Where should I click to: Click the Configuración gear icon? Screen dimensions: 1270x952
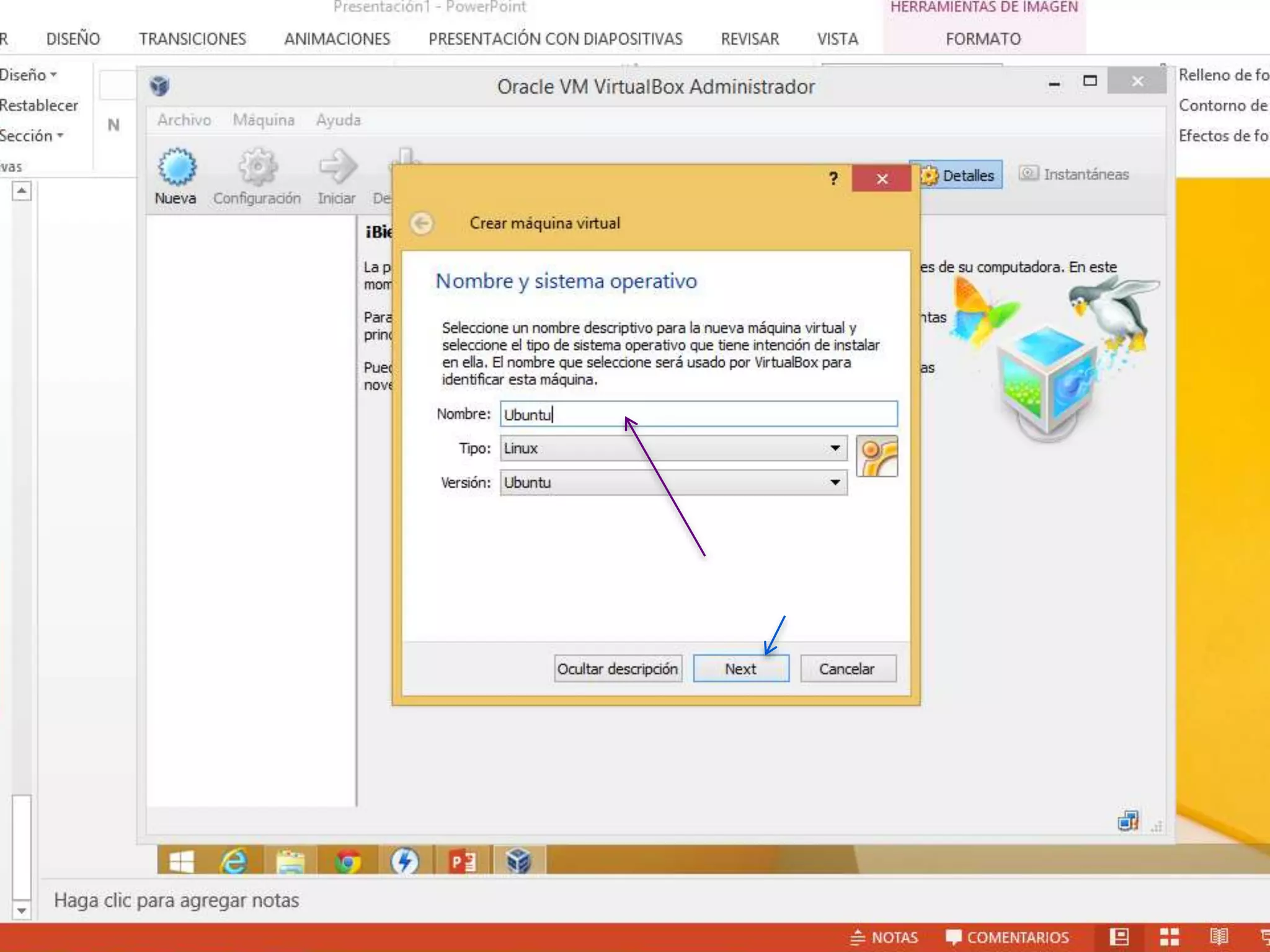257,167
